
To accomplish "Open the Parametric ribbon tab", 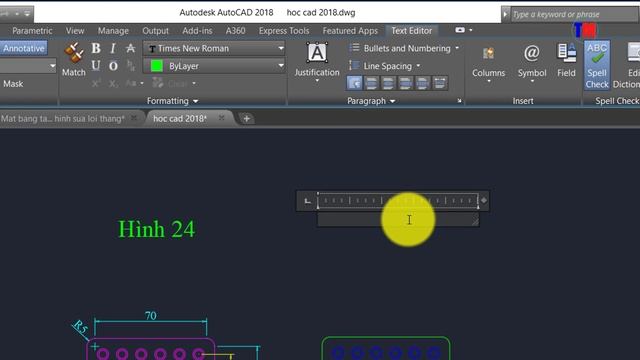I will coord(32,31).
